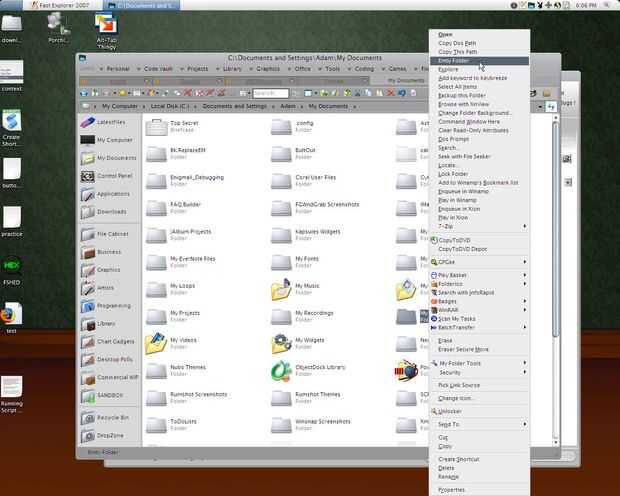Open the Office toolbar menu
This screenshot has height=496, width=620.
[x=299, y=69]
